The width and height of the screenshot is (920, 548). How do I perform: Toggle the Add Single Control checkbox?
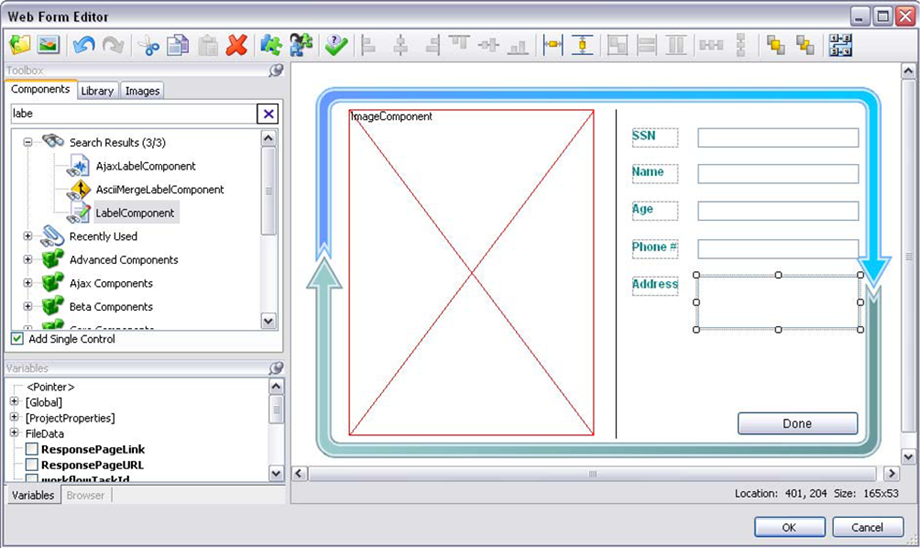17,339
